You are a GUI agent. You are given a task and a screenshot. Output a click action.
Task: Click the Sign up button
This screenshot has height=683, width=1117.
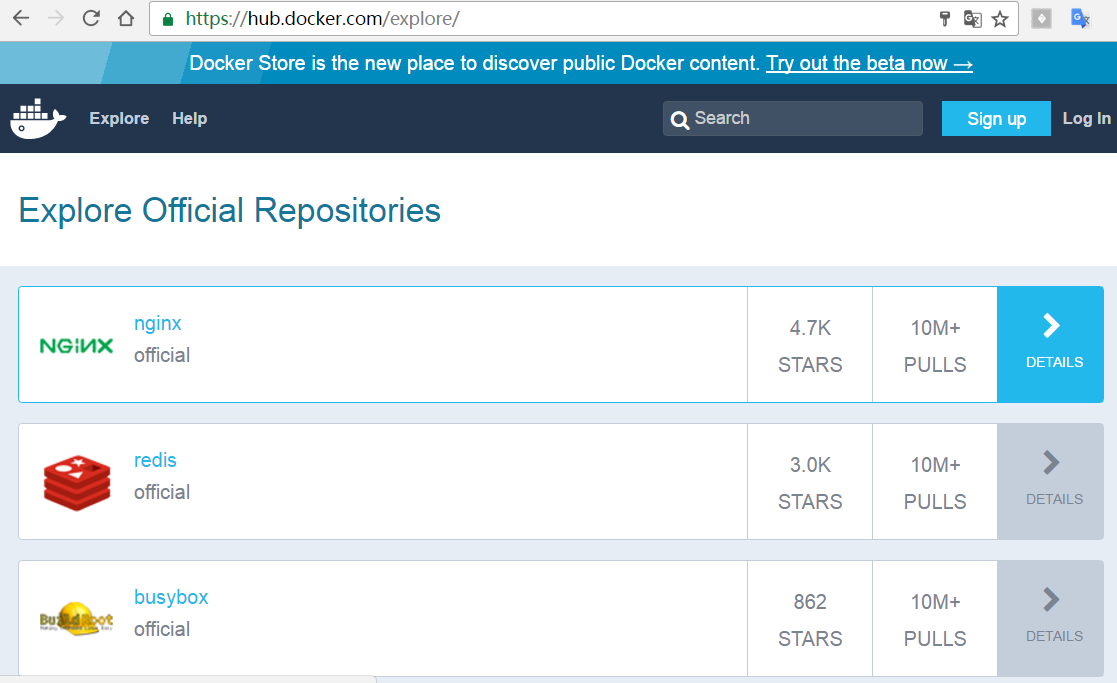tap(996, 118)
